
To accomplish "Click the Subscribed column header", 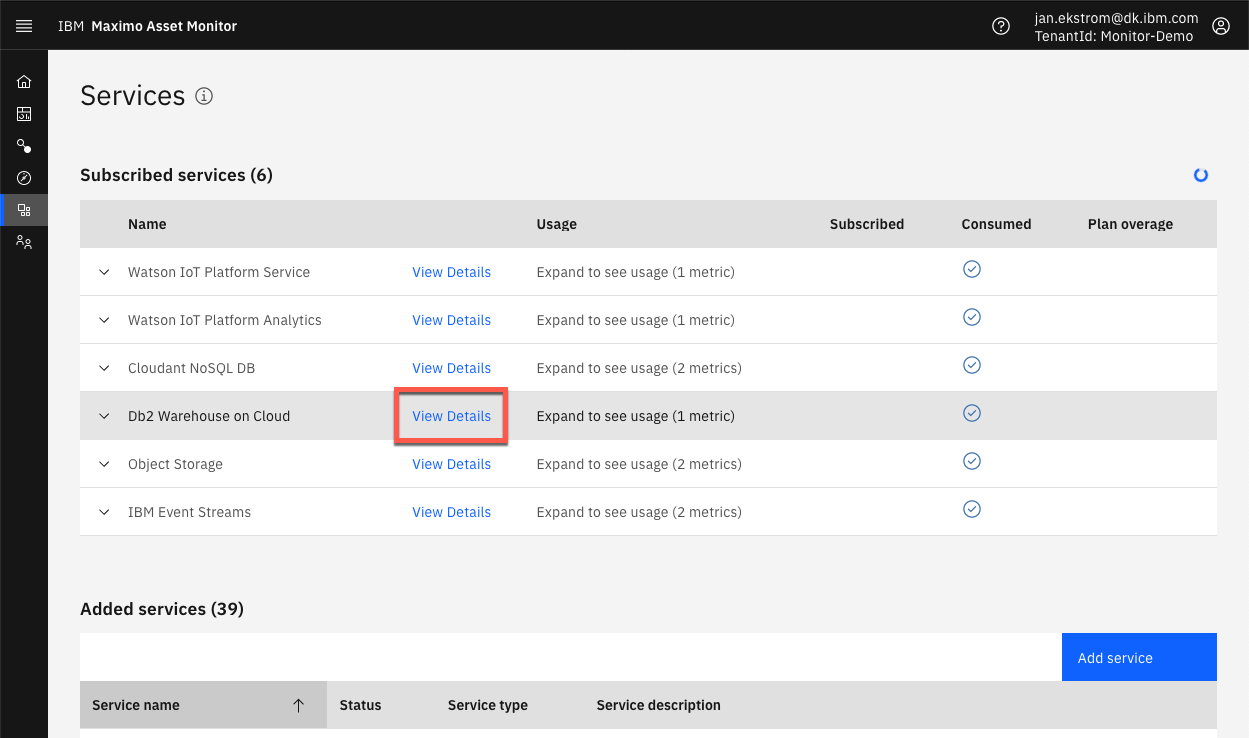I will 866,224.
